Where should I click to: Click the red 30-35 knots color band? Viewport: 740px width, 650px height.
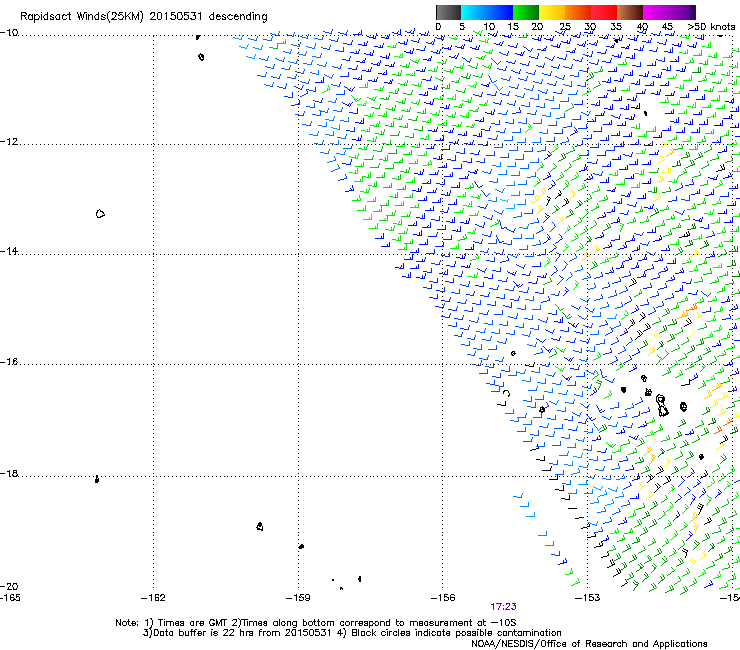(x=604, y=12)
